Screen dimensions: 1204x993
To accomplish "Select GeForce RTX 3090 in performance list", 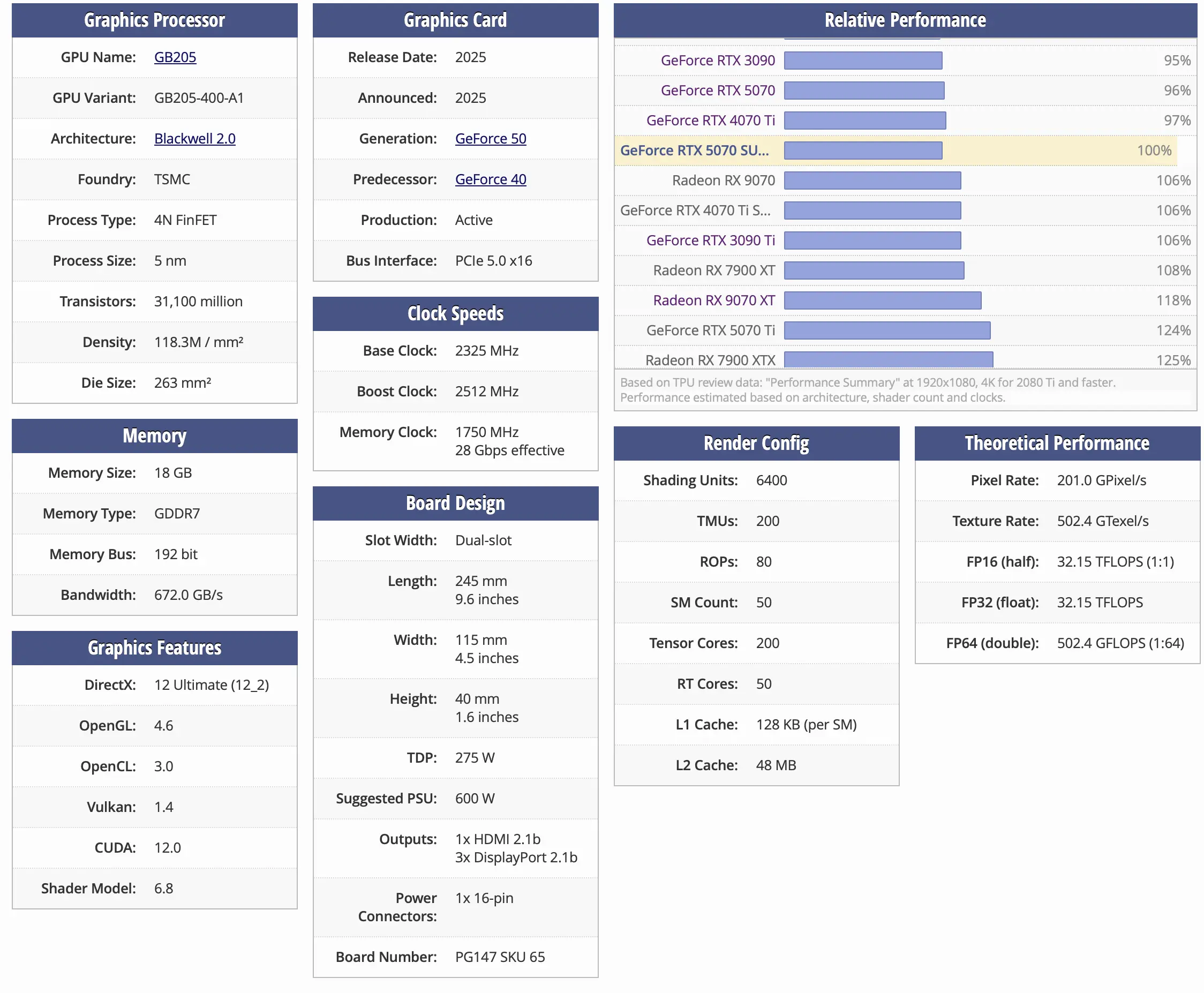I will 717,60.
